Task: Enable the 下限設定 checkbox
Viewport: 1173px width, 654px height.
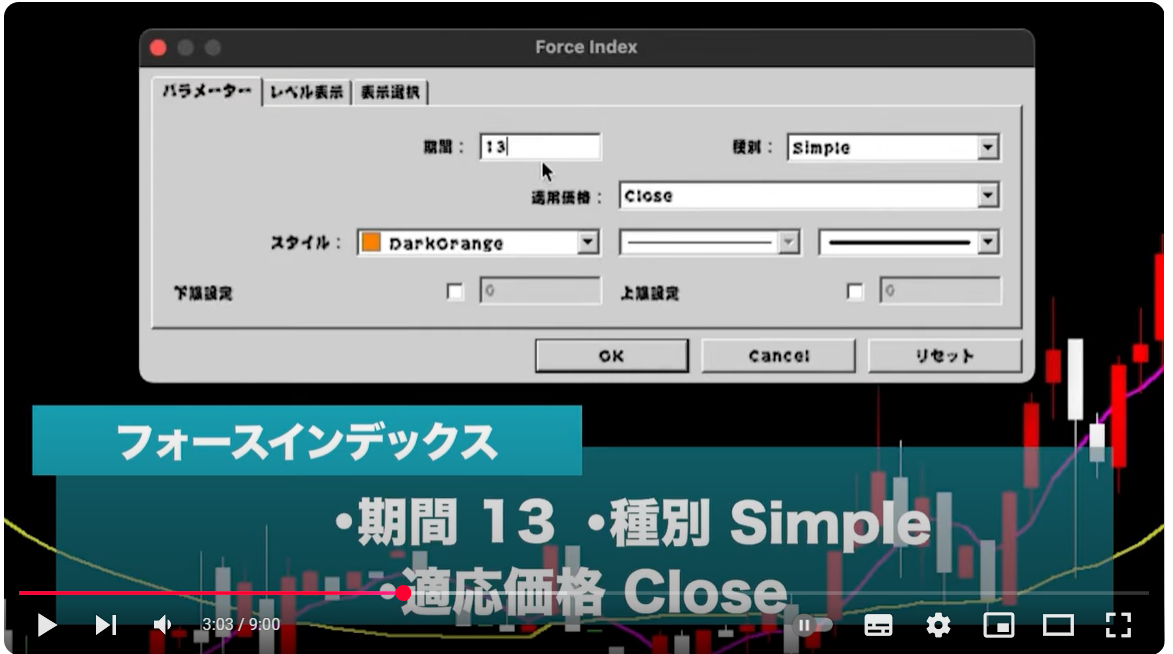Action: [455, 292]
